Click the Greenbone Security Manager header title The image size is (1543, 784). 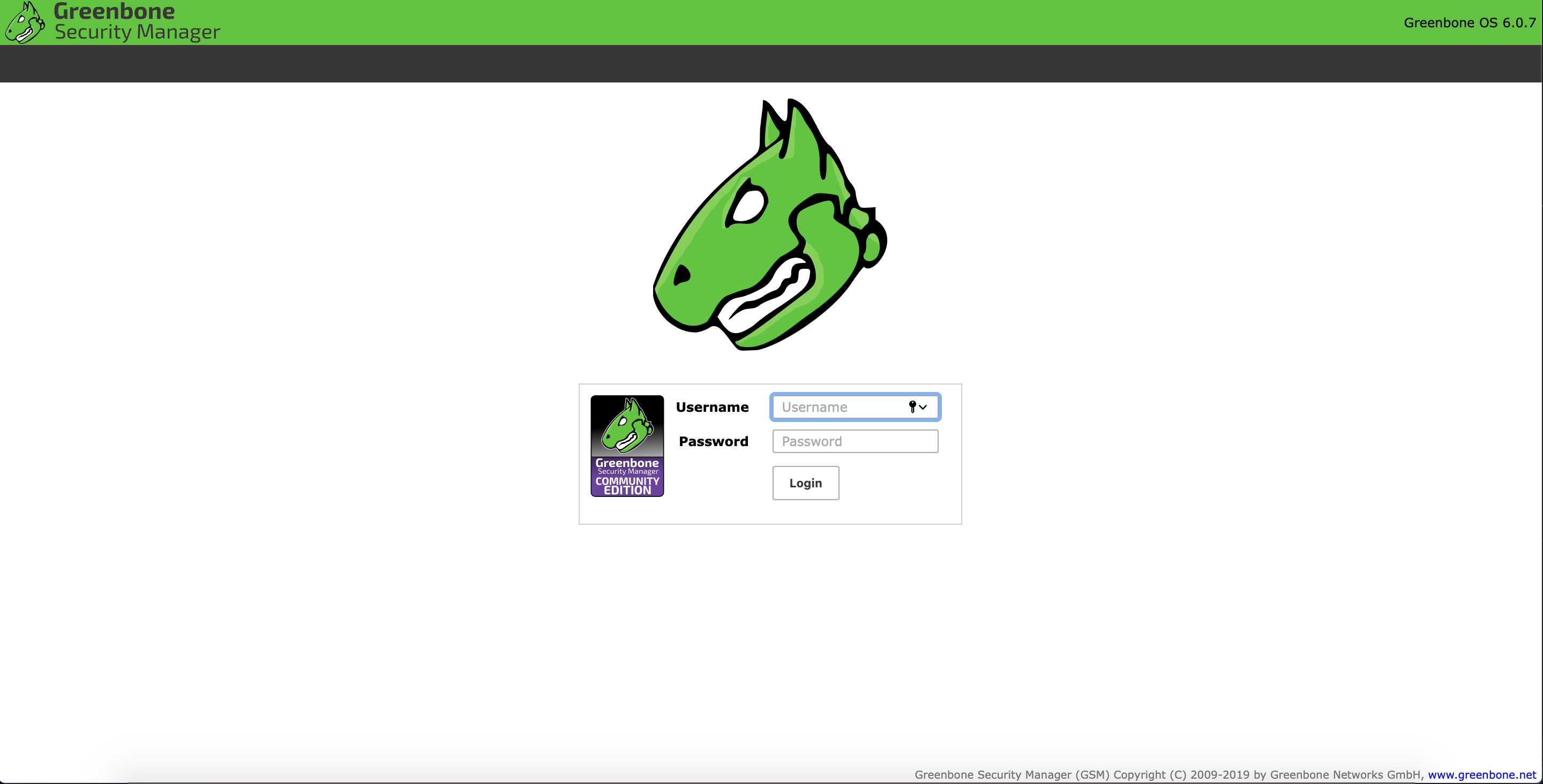tap(137, 21)
